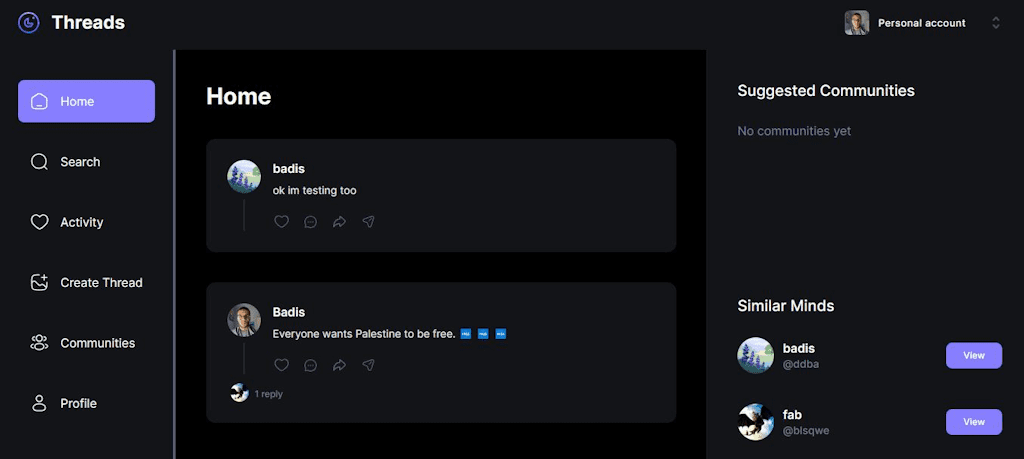Like the Palestine post by Badis
The image size is (1024, 459).
tap(281, 365)
